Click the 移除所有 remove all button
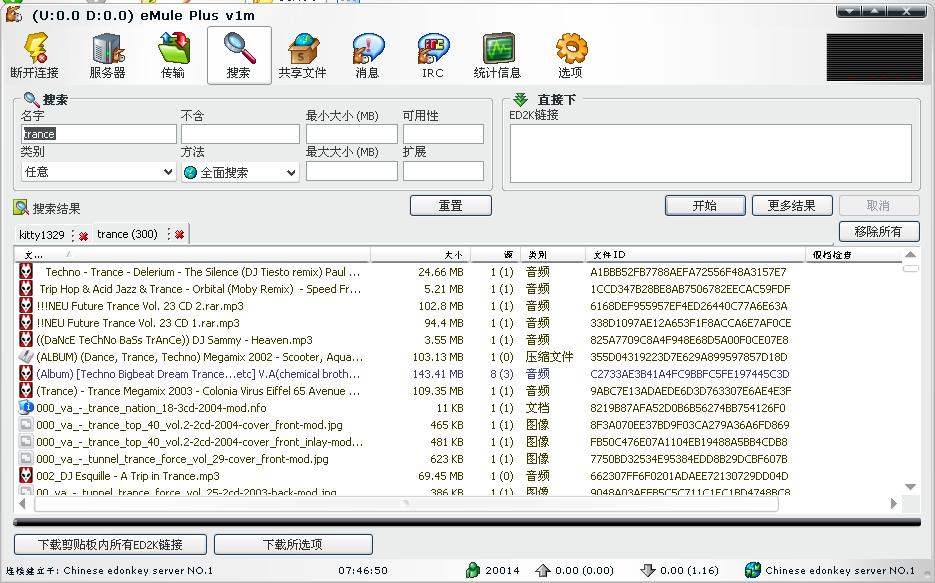935x583 pixels. tap(878, 231)
